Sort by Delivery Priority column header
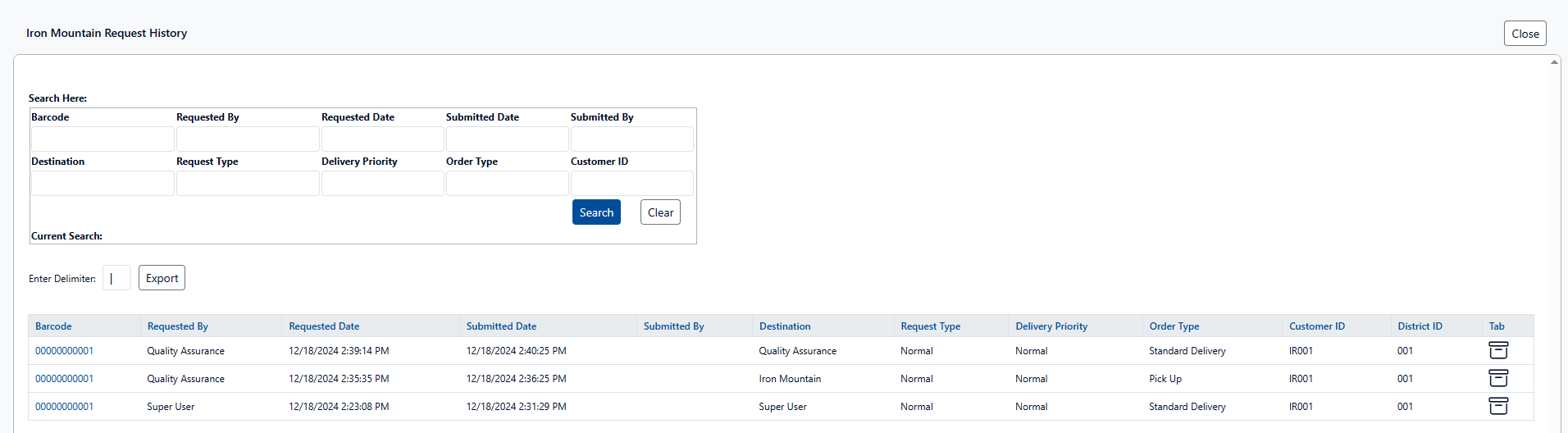The width and height of the screenshot is (1568, 433). pyautogui.click(x=1051, y=326)
